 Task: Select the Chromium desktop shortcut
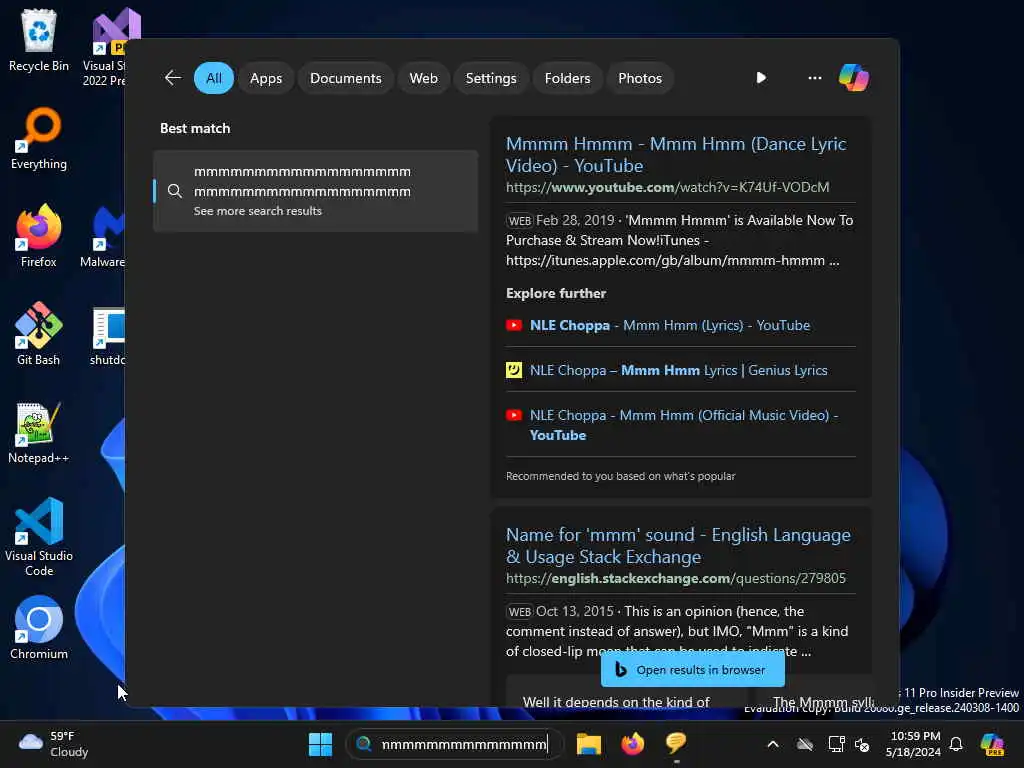(39, 628)
